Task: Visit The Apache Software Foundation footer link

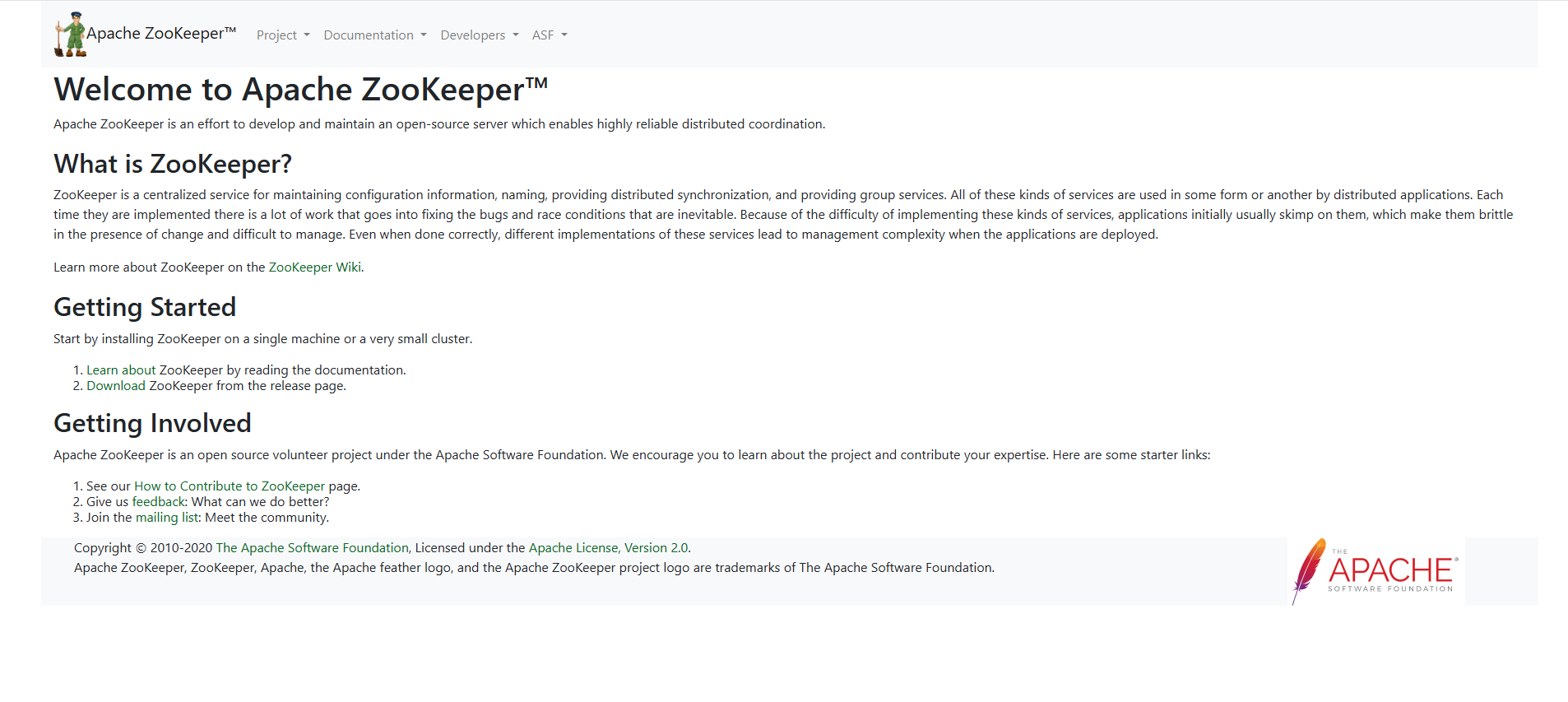Action: pos(313,548)
